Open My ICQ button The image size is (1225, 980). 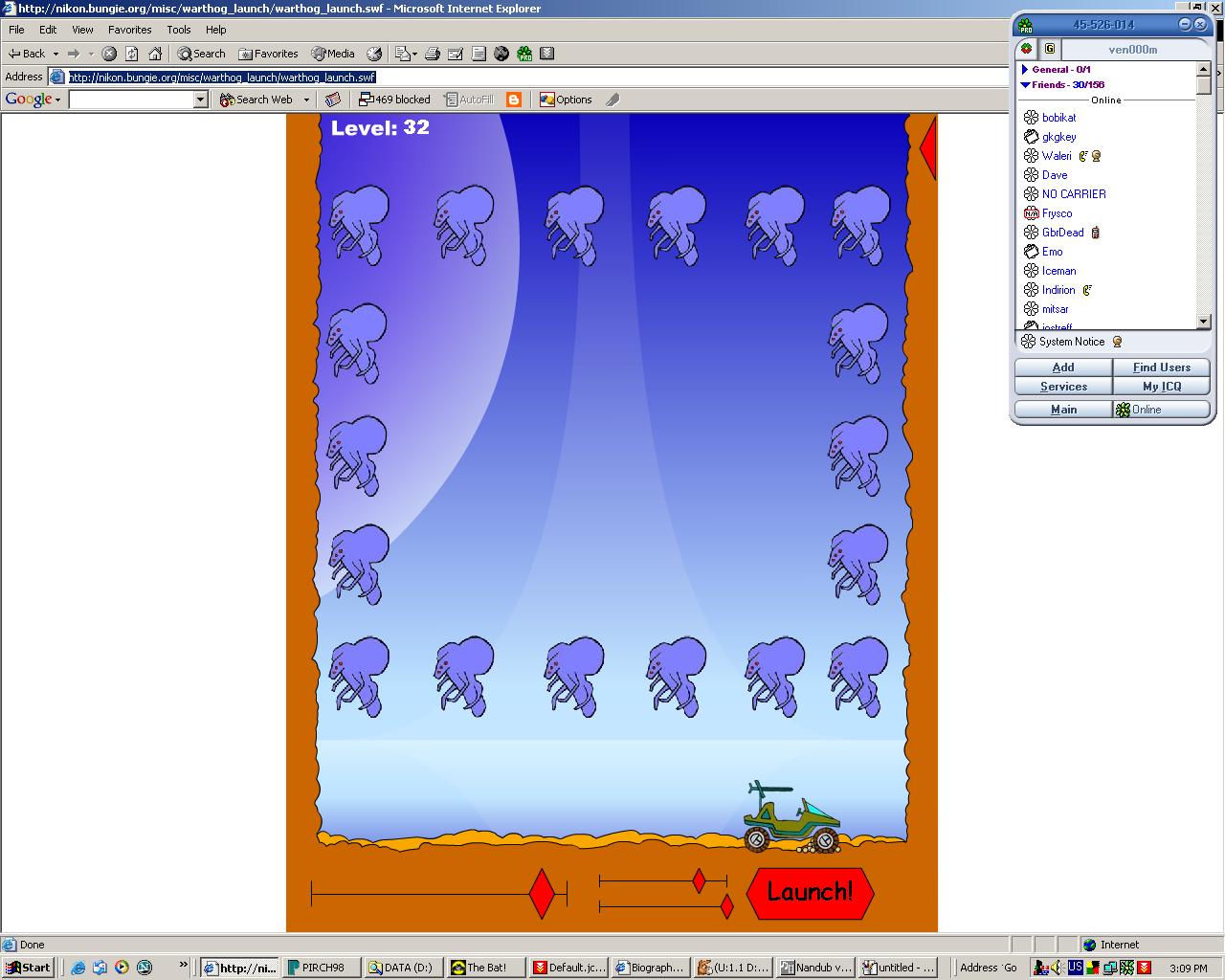click(1162, 387)
